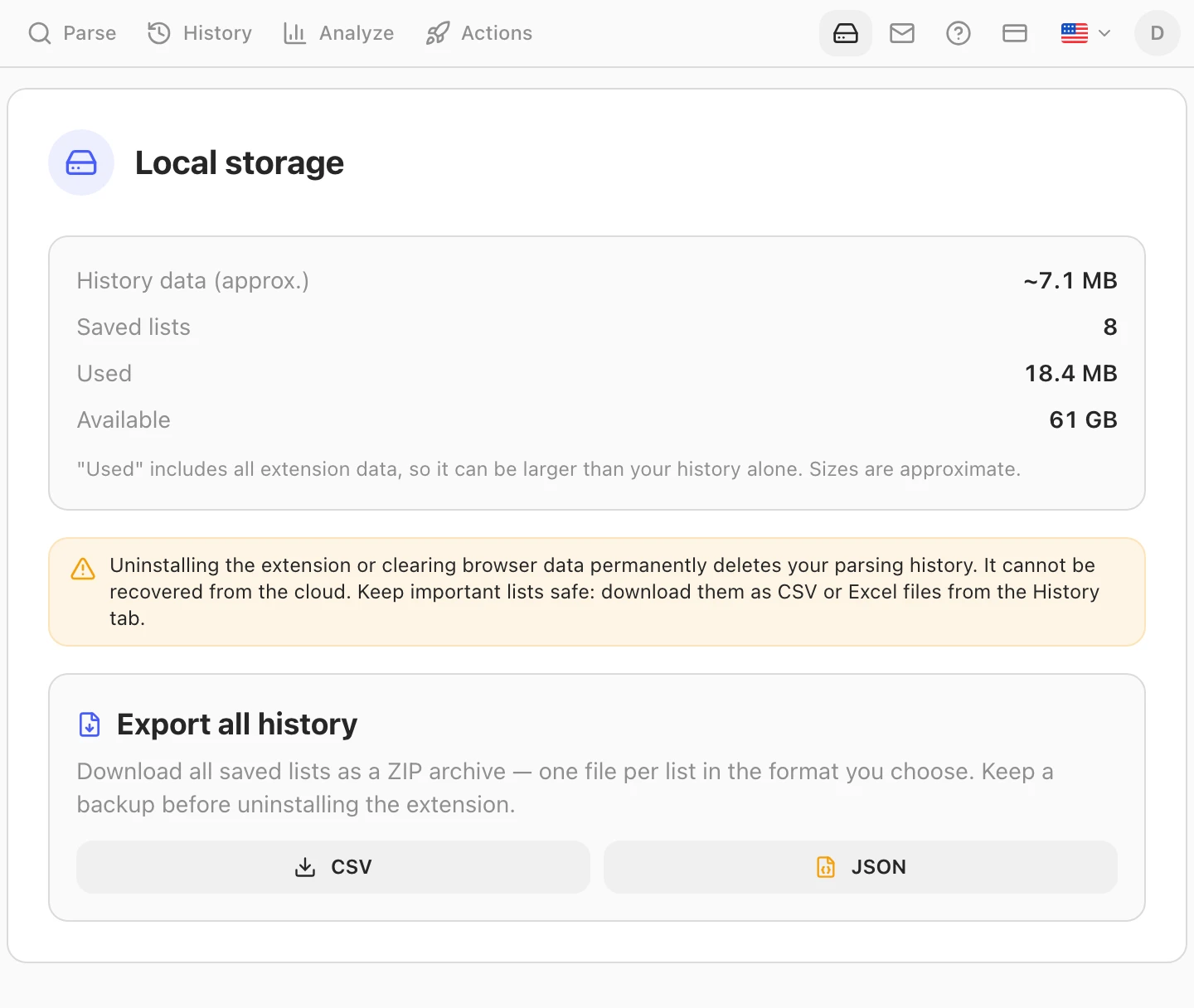The width and height of the screenshot is (1194, 1008).
Task: Open the help question mark icon
Action: pos(959,33)
